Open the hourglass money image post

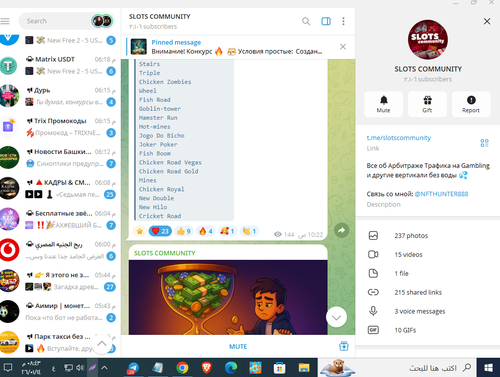pos(228,297)
